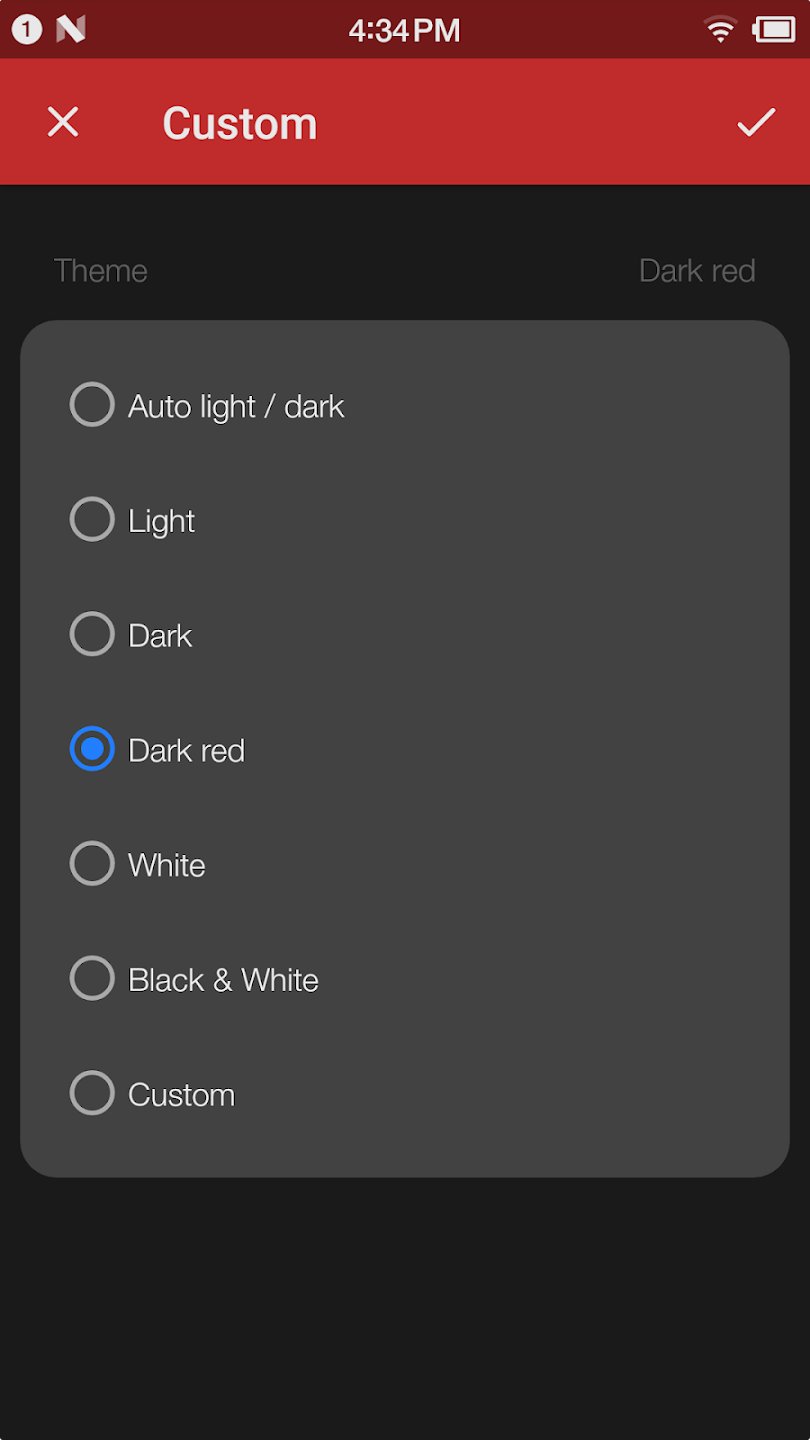Choose the Black & White option label
The width and height of the screenshot is (810, 1440).
click(x=223, y=980)
